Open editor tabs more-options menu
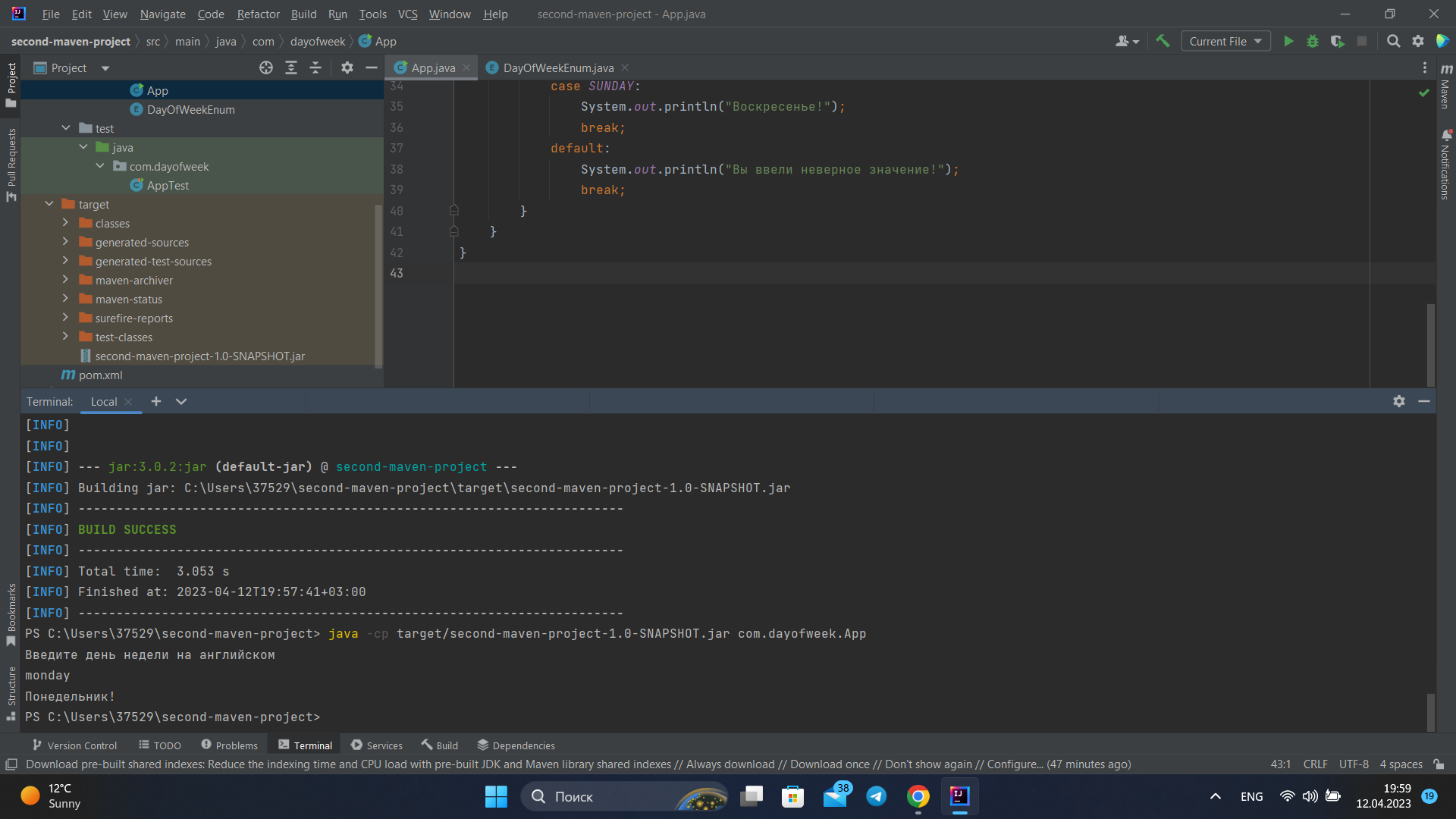 1425,68
